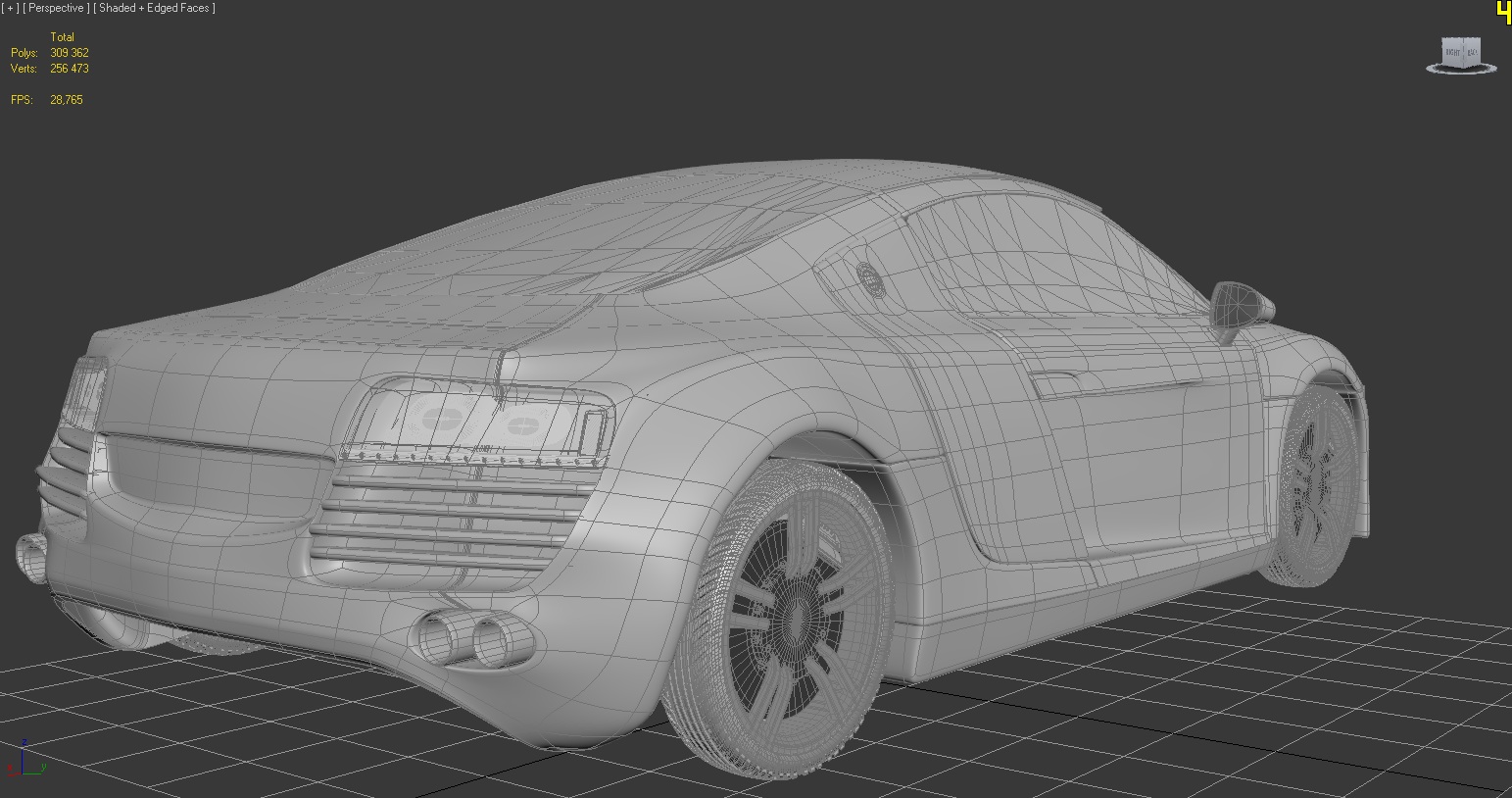Click the ViewCube edge between Right and Back
1512x798 pixels.
coord(1462,51)
